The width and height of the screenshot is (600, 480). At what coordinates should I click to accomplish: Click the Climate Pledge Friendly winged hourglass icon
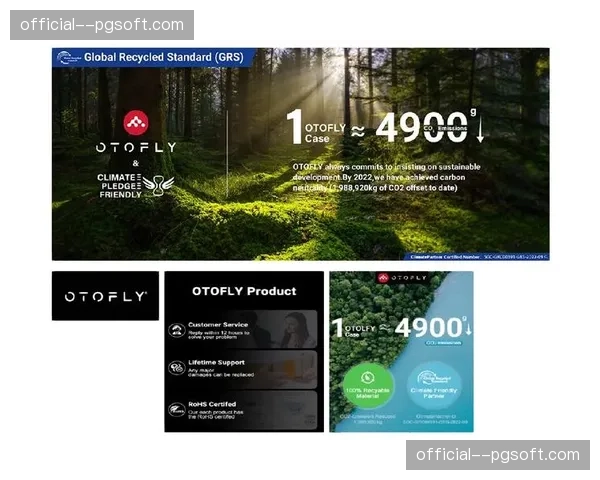point(159,185)
